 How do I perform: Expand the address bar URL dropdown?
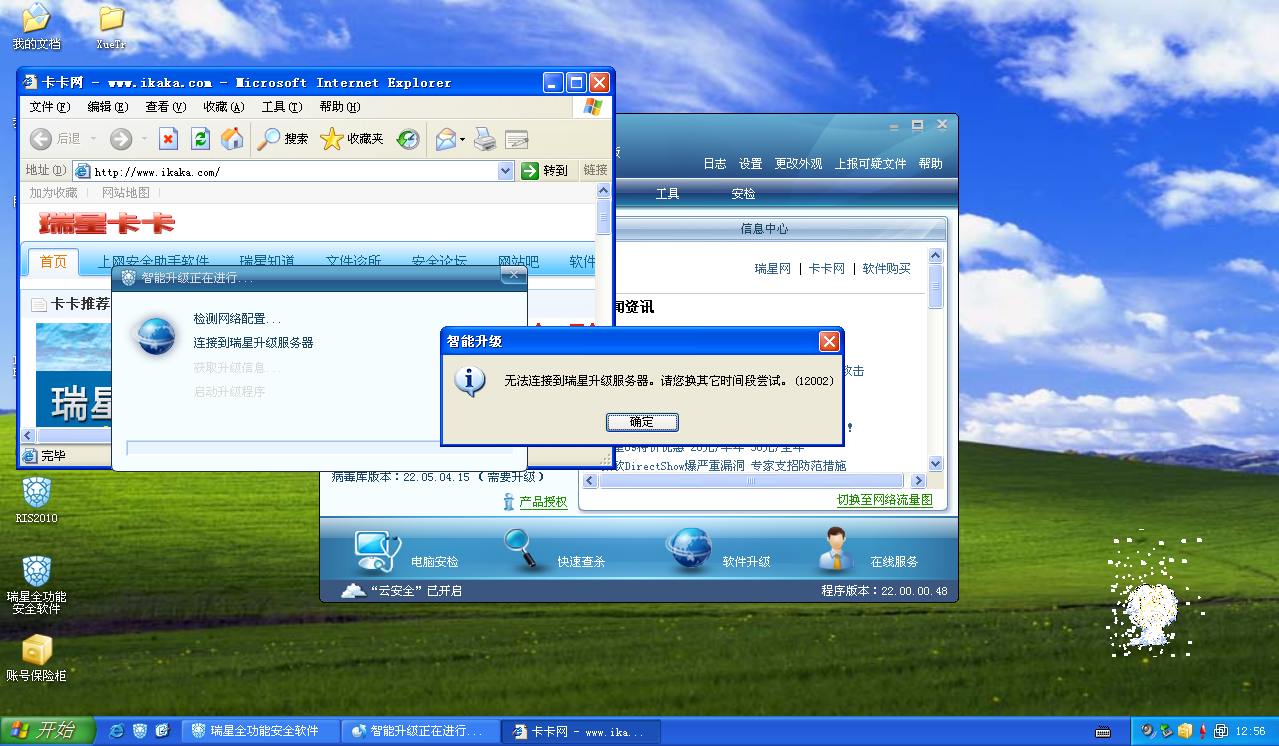506,171
